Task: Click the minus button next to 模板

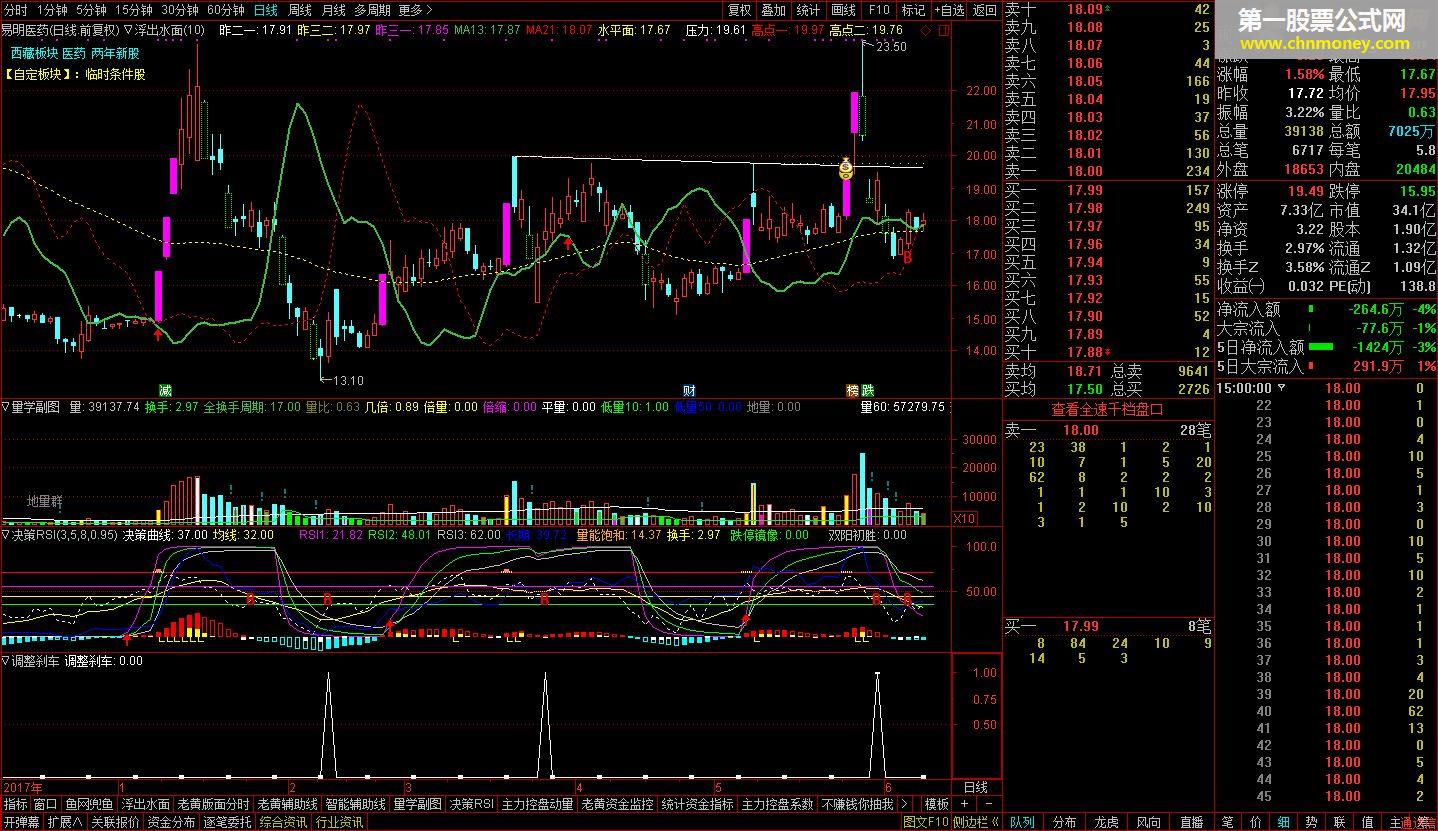Action: 987,804
